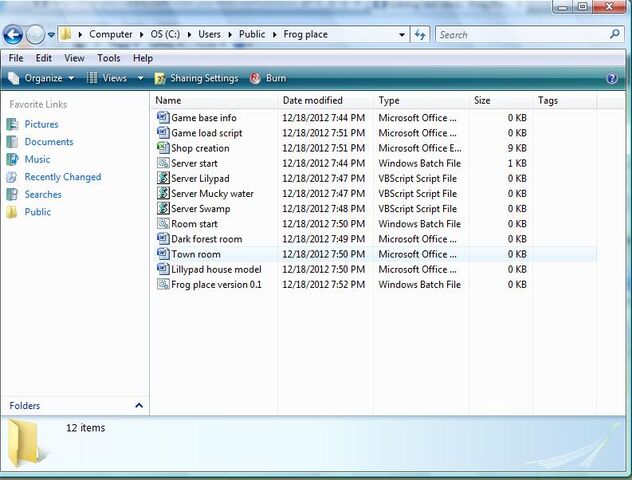Screen dimensions: 632x480
Task: Select the Server Lilypad VBScript icon
Action: 163,178
